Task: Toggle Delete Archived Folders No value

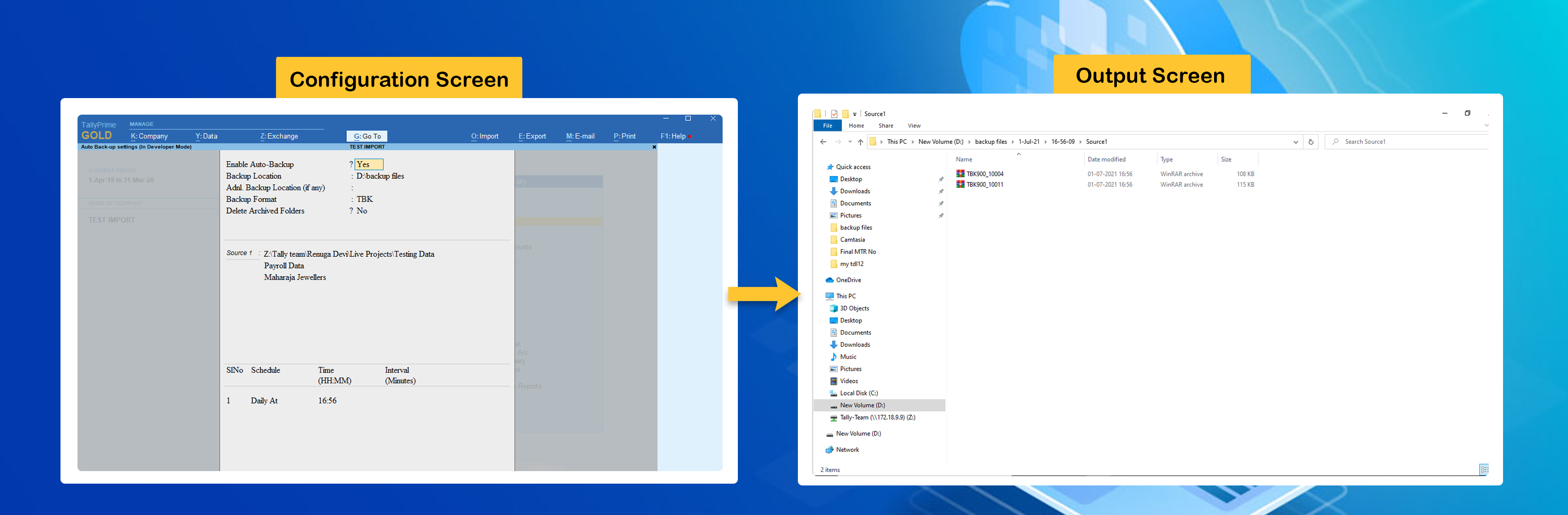Action: (x=362, y=210)
